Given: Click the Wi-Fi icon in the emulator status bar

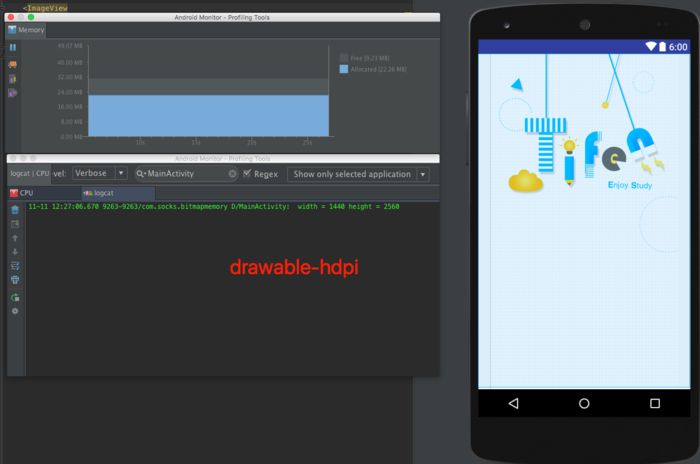Looking at the screenshot, I should coord(651,46).
